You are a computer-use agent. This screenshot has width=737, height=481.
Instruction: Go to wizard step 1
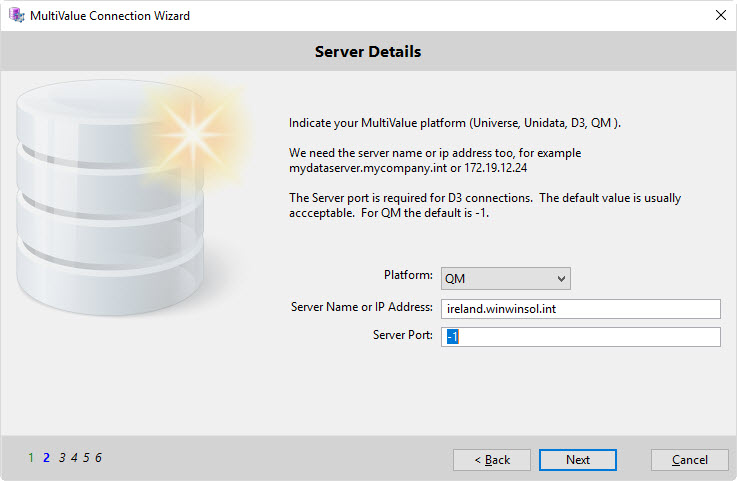point(31,457)
